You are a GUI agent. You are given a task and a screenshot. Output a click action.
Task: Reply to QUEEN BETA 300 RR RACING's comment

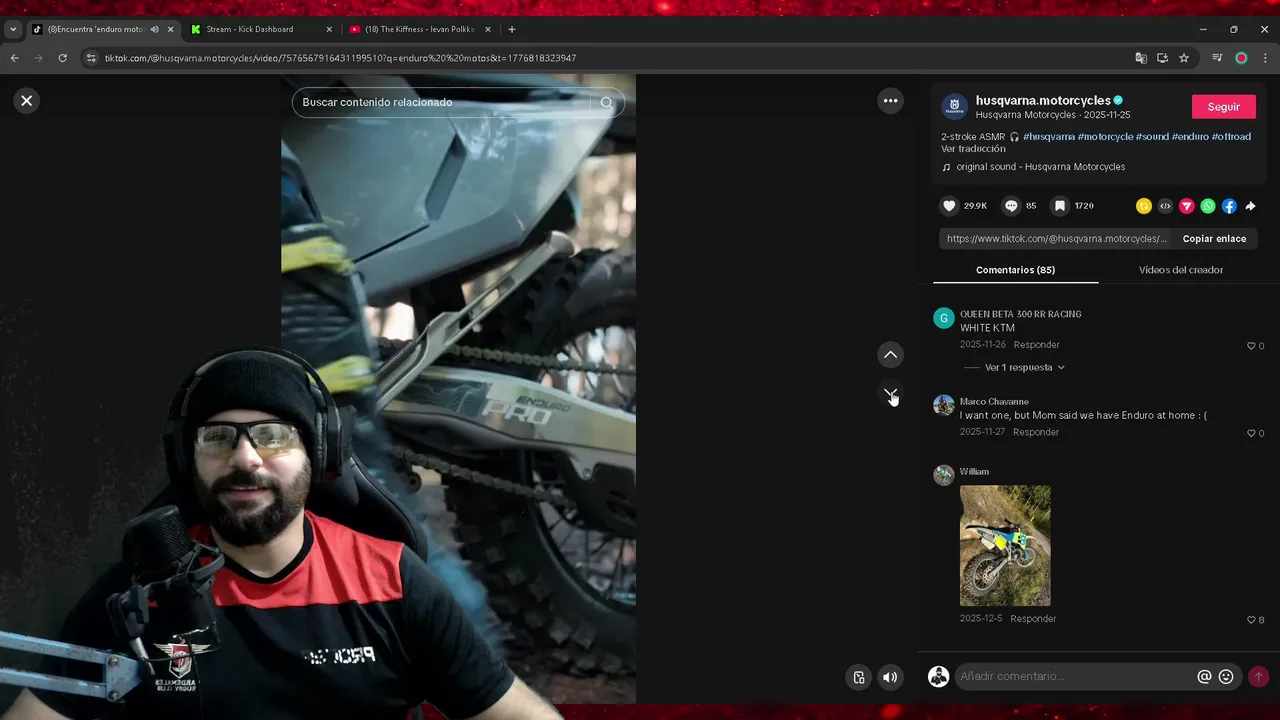[1036, 345]
